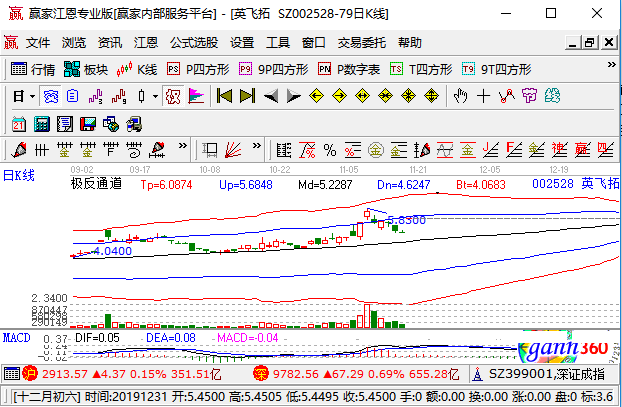Viewport: 622px width, 407px height.
Task: Expand the dropdown arrow beside the candlestick icon
Action: click(154, 96)
